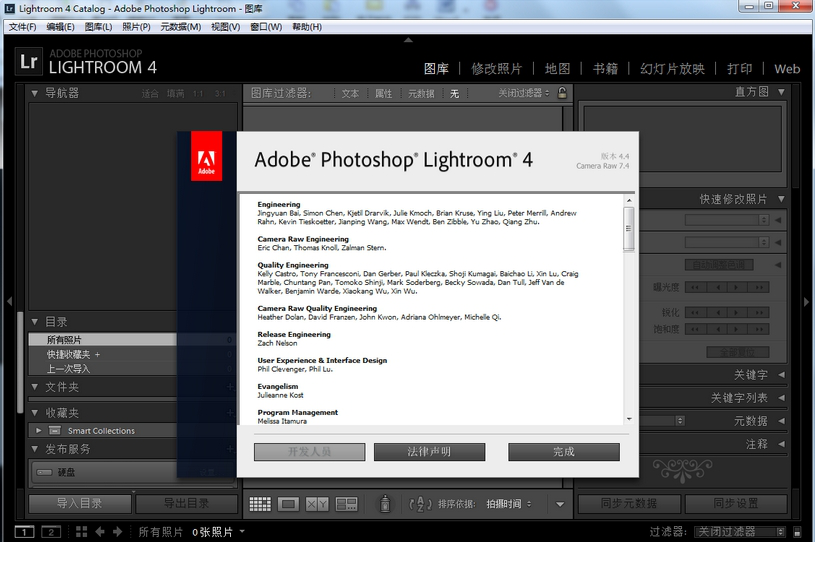The height and width of the screenshot is (563, 815).
Task: Click the 导入目录 button
Action: click(x=80, y=503)
